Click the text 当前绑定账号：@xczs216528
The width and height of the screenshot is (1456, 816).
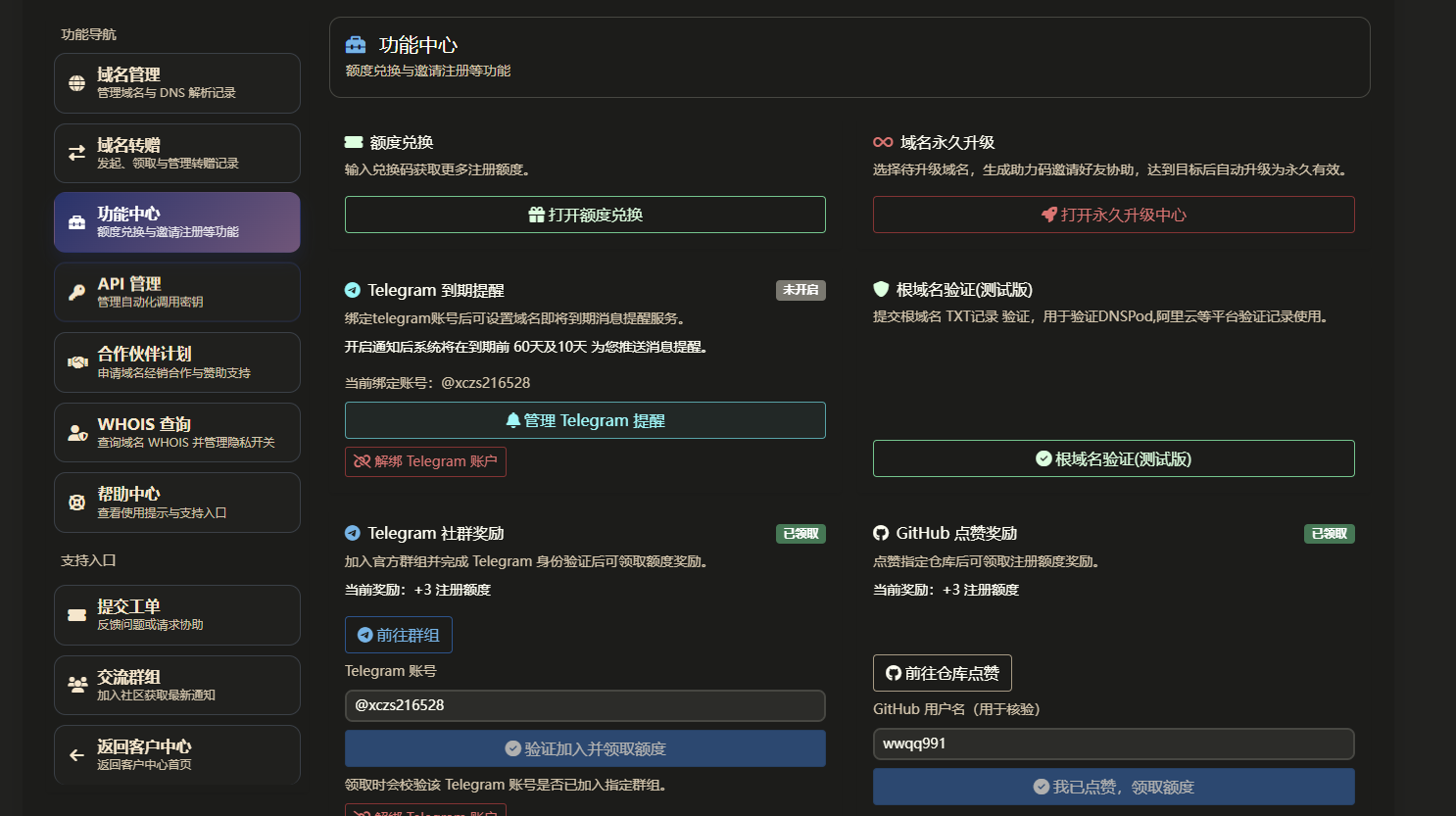pos(437,383)
